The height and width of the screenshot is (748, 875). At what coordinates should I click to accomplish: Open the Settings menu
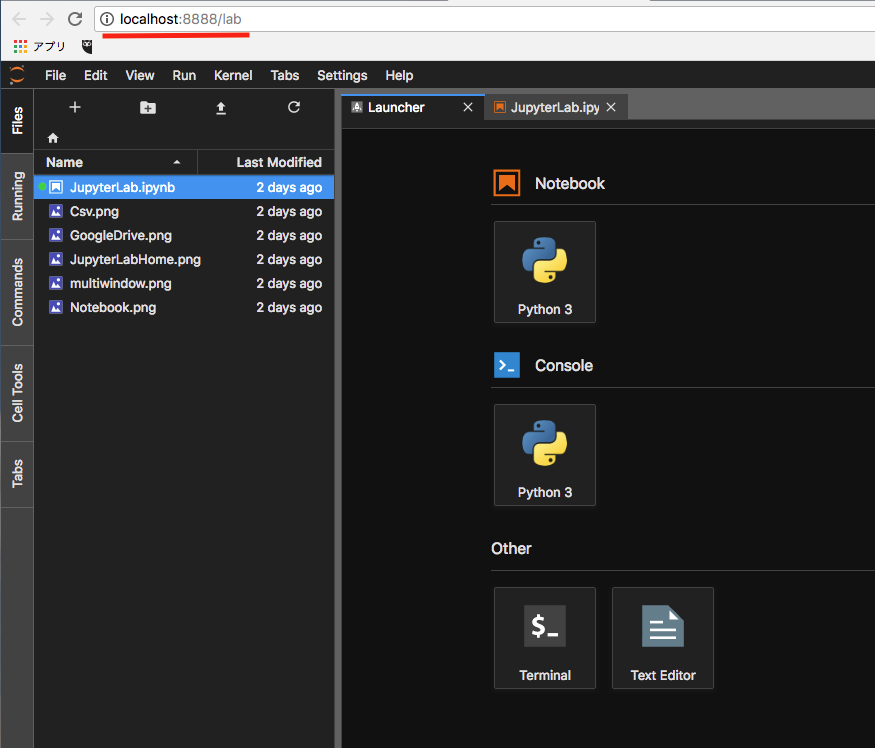click(x=342, y=75)
